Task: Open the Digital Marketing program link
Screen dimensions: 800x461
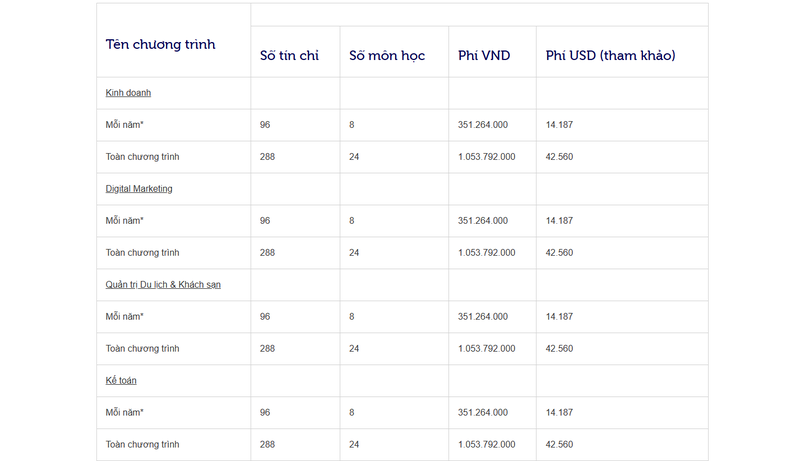Action: click(139, 189)
